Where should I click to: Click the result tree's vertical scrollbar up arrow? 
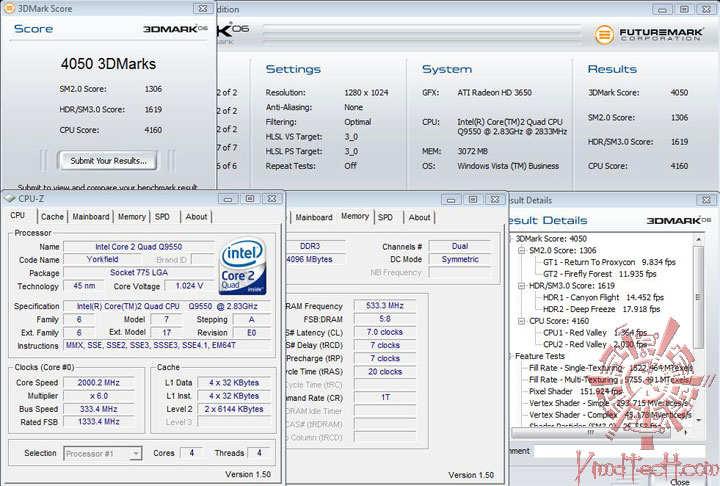pyautogui.click(x=698, y=240)
